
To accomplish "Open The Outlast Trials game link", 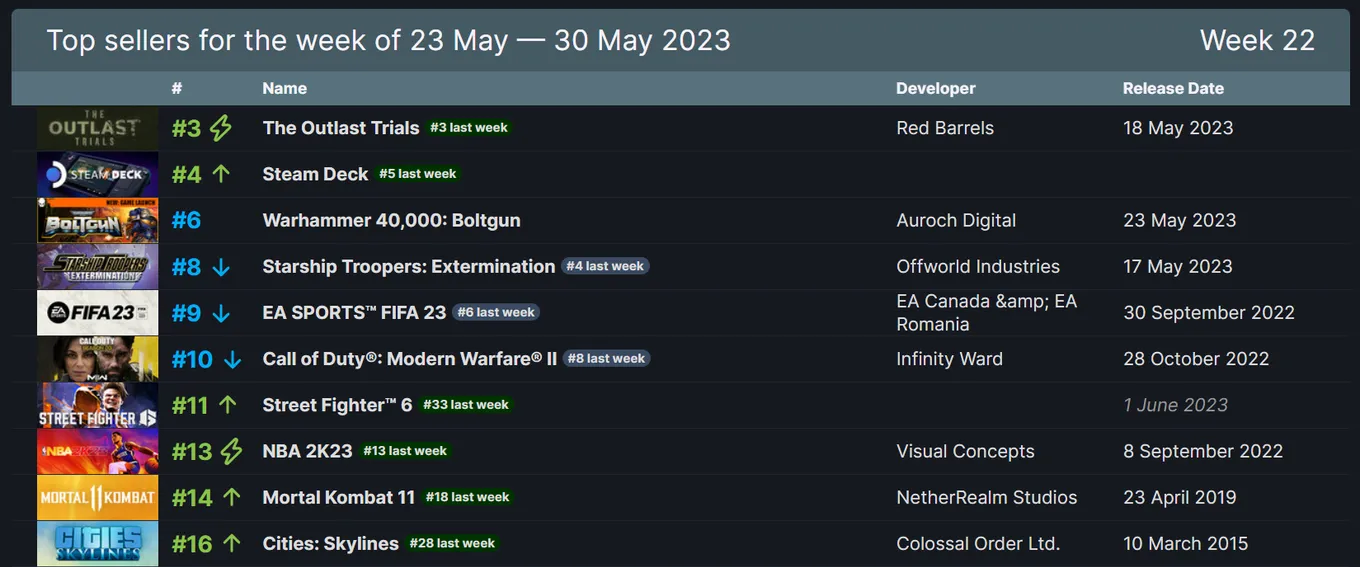I will (x=341, y=128).
